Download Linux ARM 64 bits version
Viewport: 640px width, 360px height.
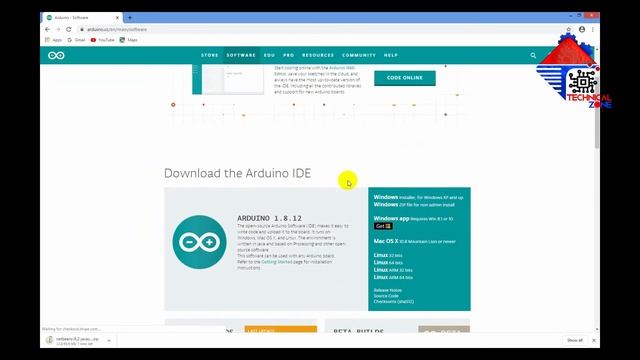(x=393, y=277)
